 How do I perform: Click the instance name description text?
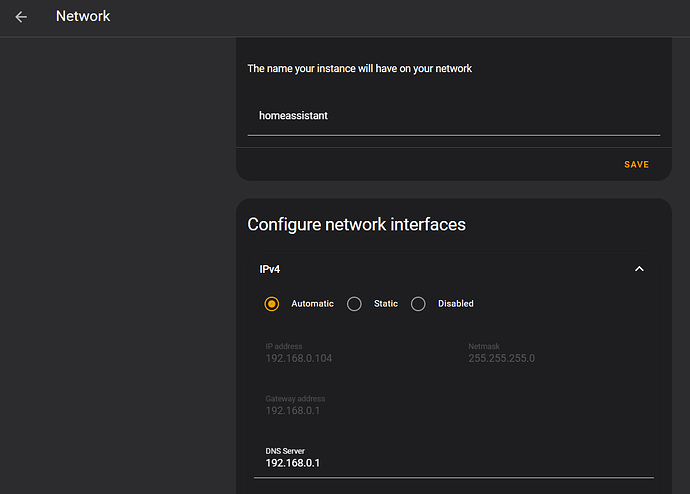(x=359, y=68)
